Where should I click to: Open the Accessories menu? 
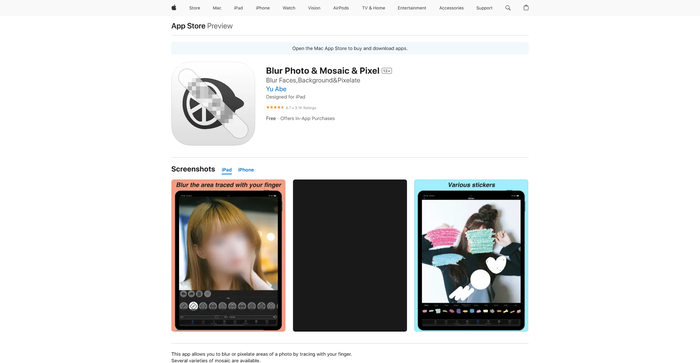(451, 8)
